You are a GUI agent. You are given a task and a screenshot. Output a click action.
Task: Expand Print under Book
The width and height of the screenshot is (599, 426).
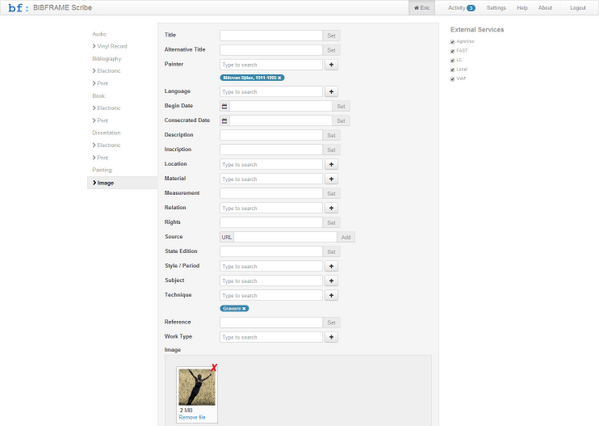100,120
